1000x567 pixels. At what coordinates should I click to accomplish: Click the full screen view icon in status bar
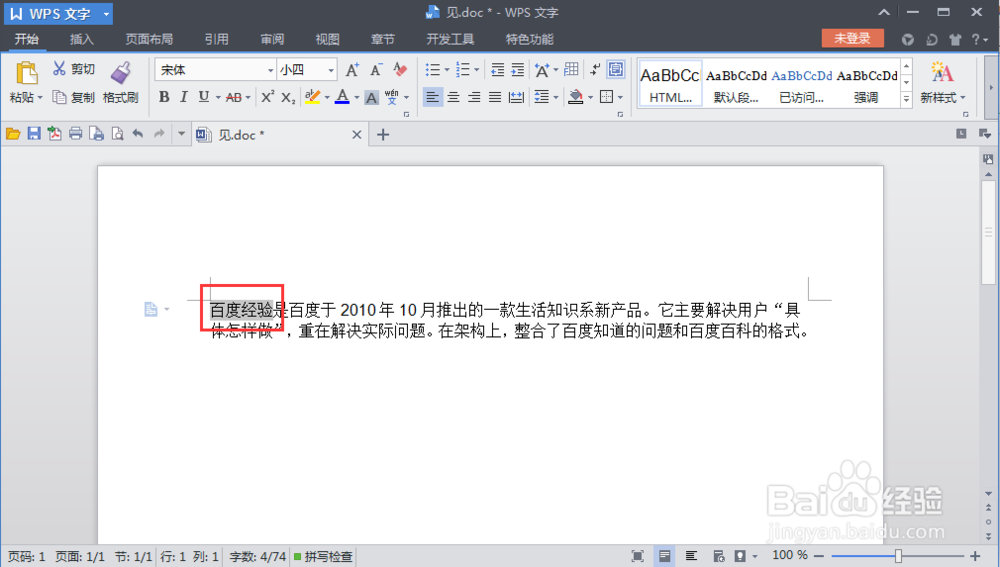coord(637,556)
